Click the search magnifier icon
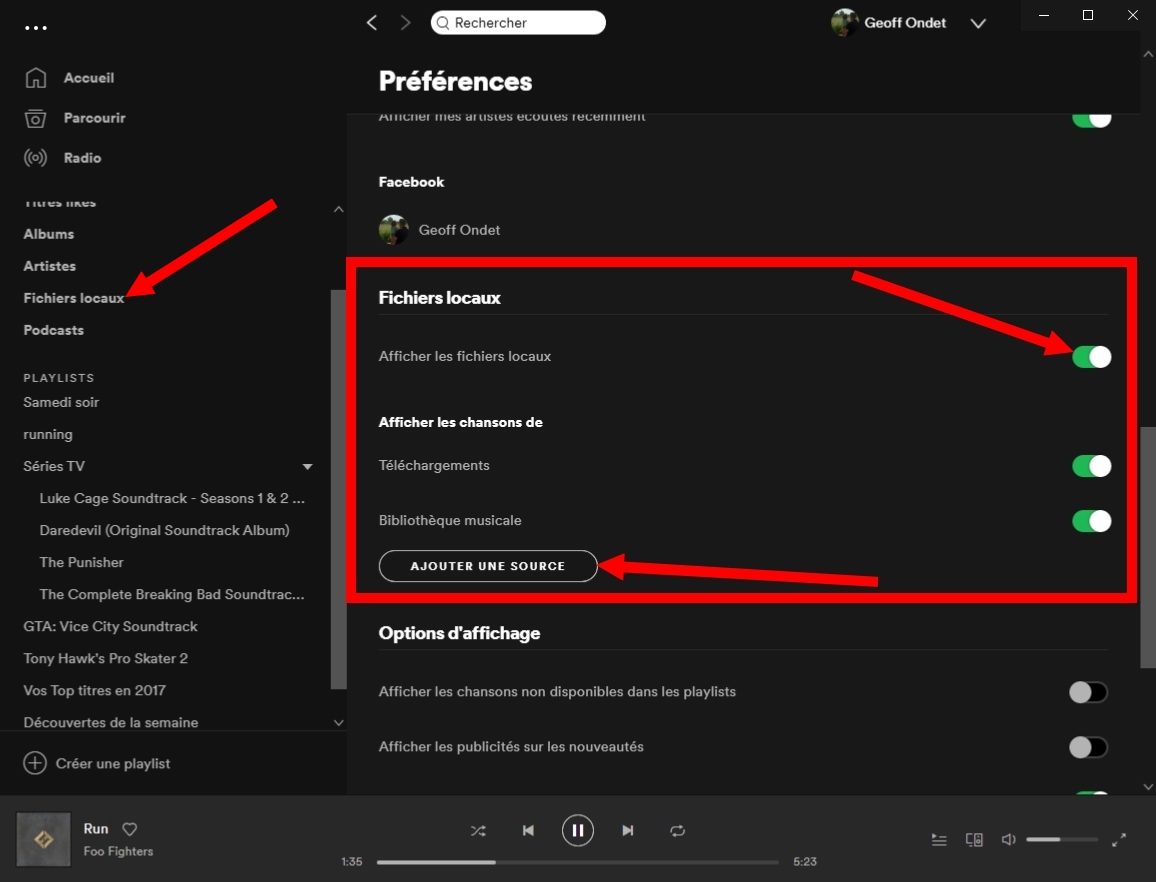Viewport: 1156px width, 882px height. tap(443, 23)
